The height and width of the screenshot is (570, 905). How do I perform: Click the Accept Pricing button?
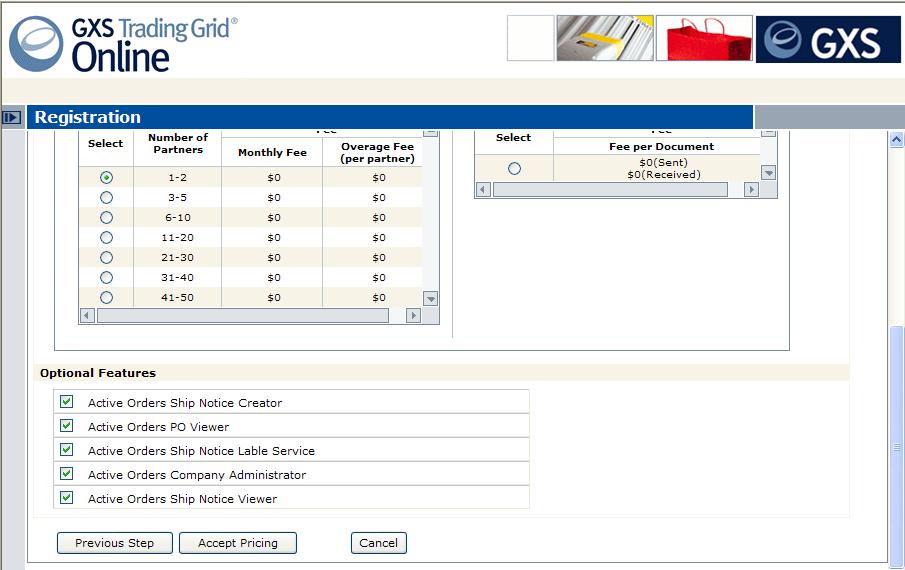pos(238,543)
